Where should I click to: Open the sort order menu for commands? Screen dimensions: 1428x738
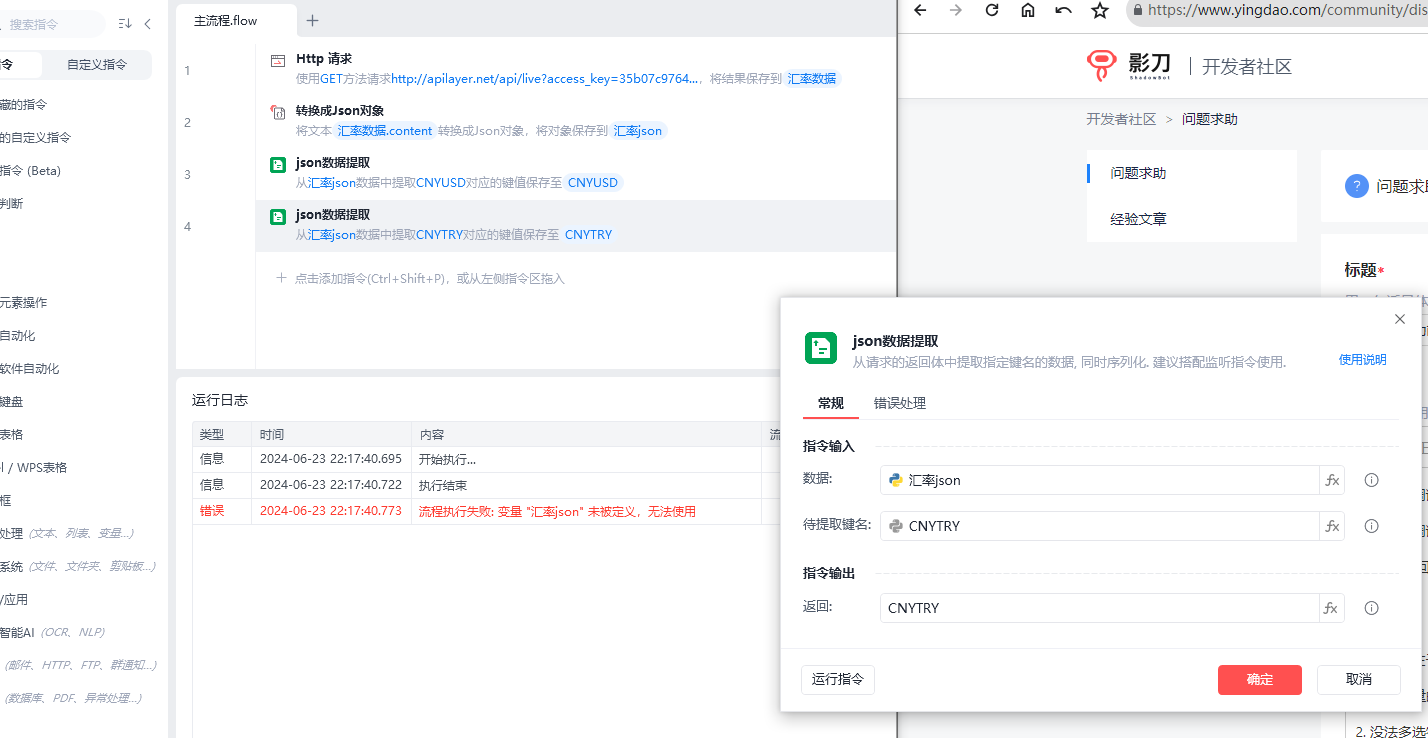125,23
